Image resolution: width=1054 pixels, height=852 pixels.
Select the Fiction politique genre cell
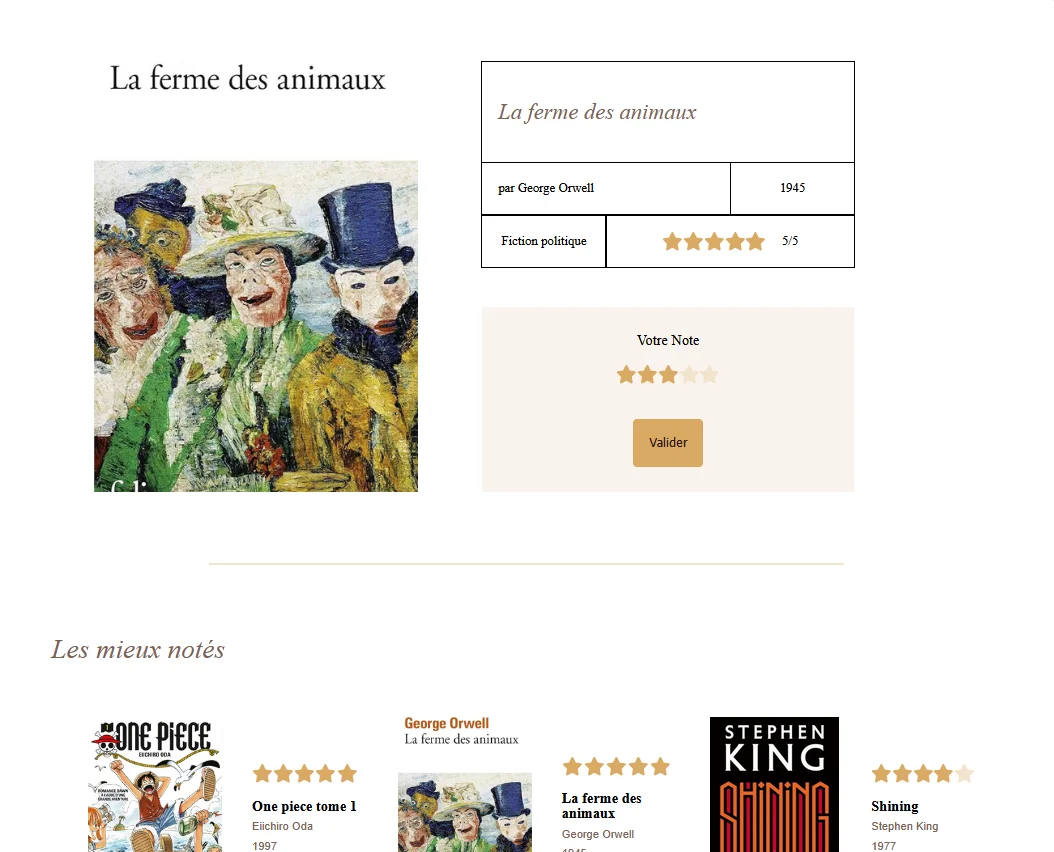pyautogui.click(x=543, y=241)
